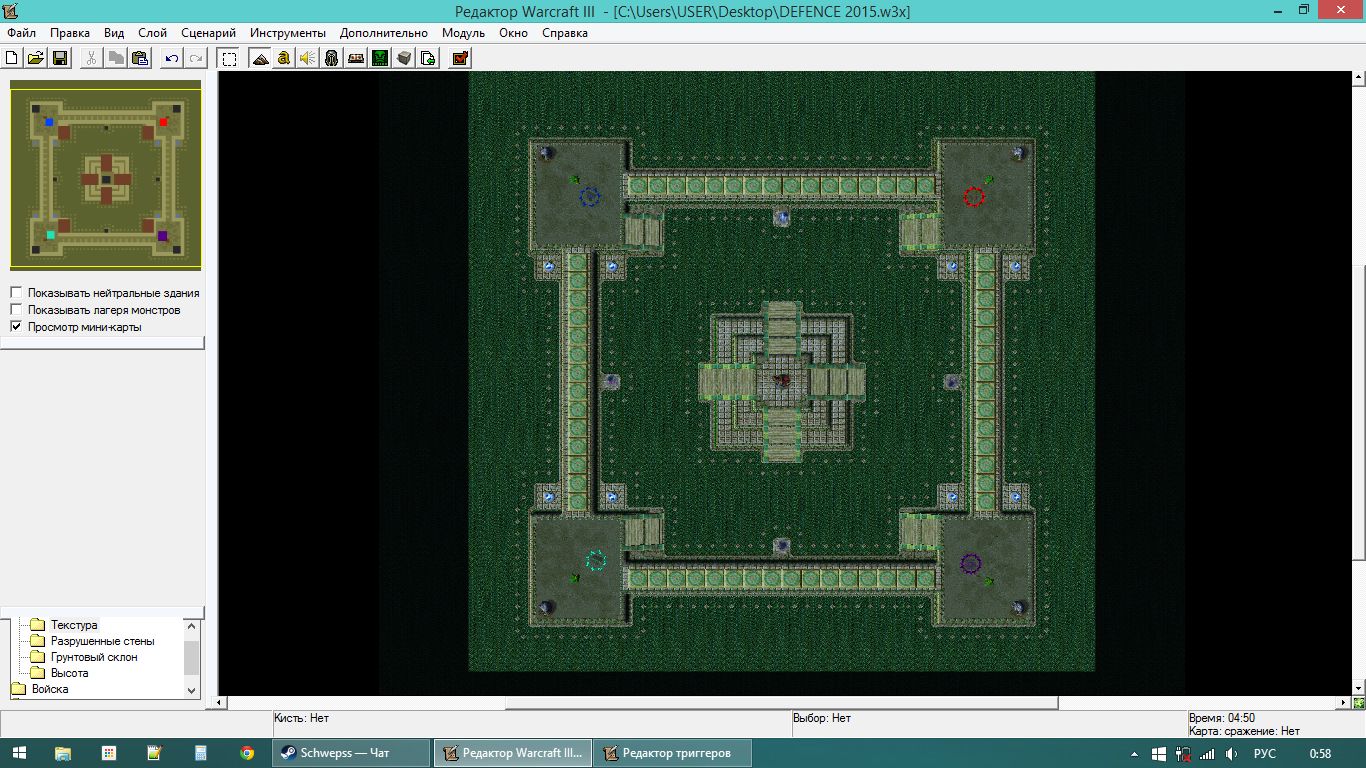
Task: Open the Дополнительно menu
Action: (384, 33)
